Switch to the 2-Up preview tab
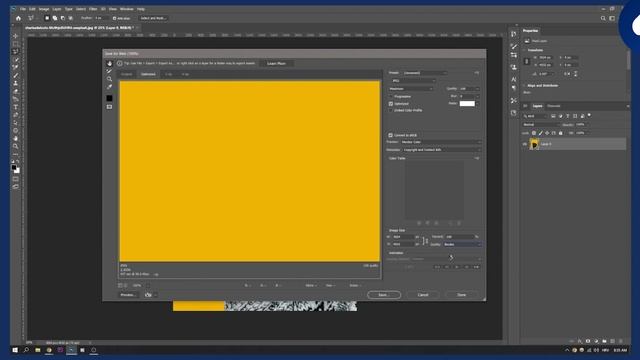Image resolution: width=640 pixels, height=360 pixels. (x=169, y=74)
